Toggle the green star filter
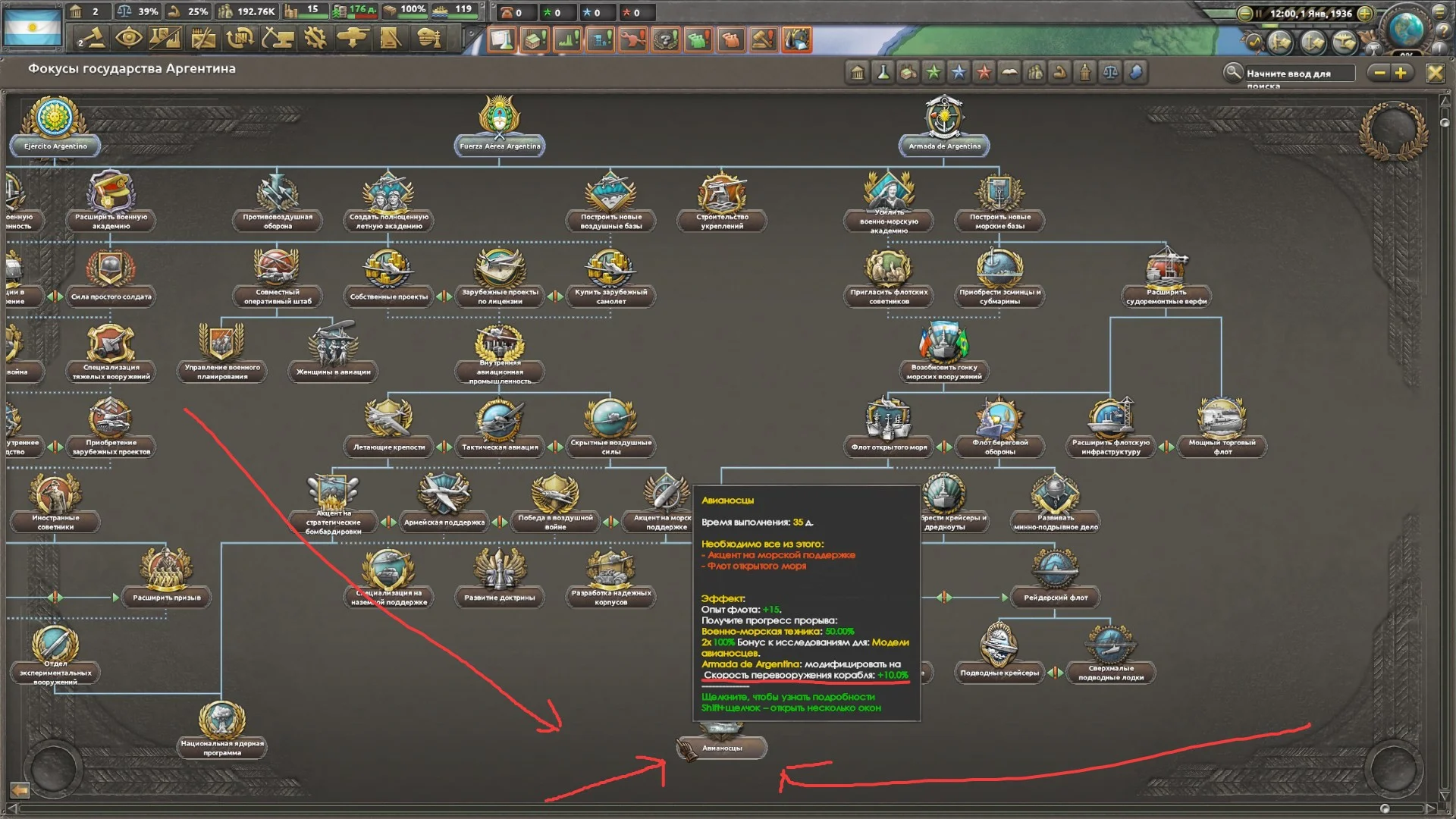 pyautogui.click(x=934, y=73)
